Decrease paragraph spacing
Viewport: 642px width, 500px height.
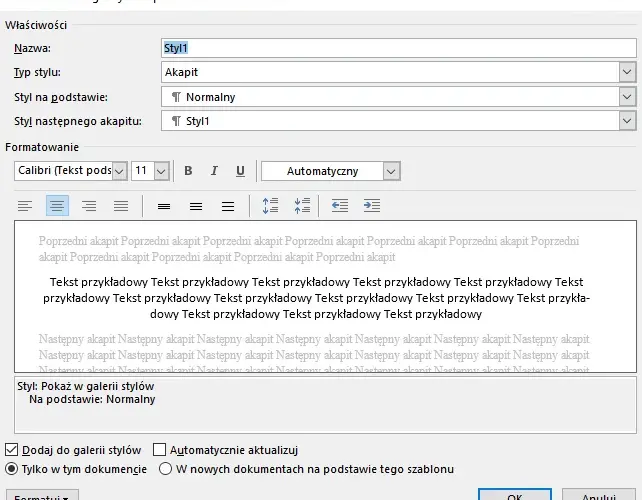tap(302, 206)
